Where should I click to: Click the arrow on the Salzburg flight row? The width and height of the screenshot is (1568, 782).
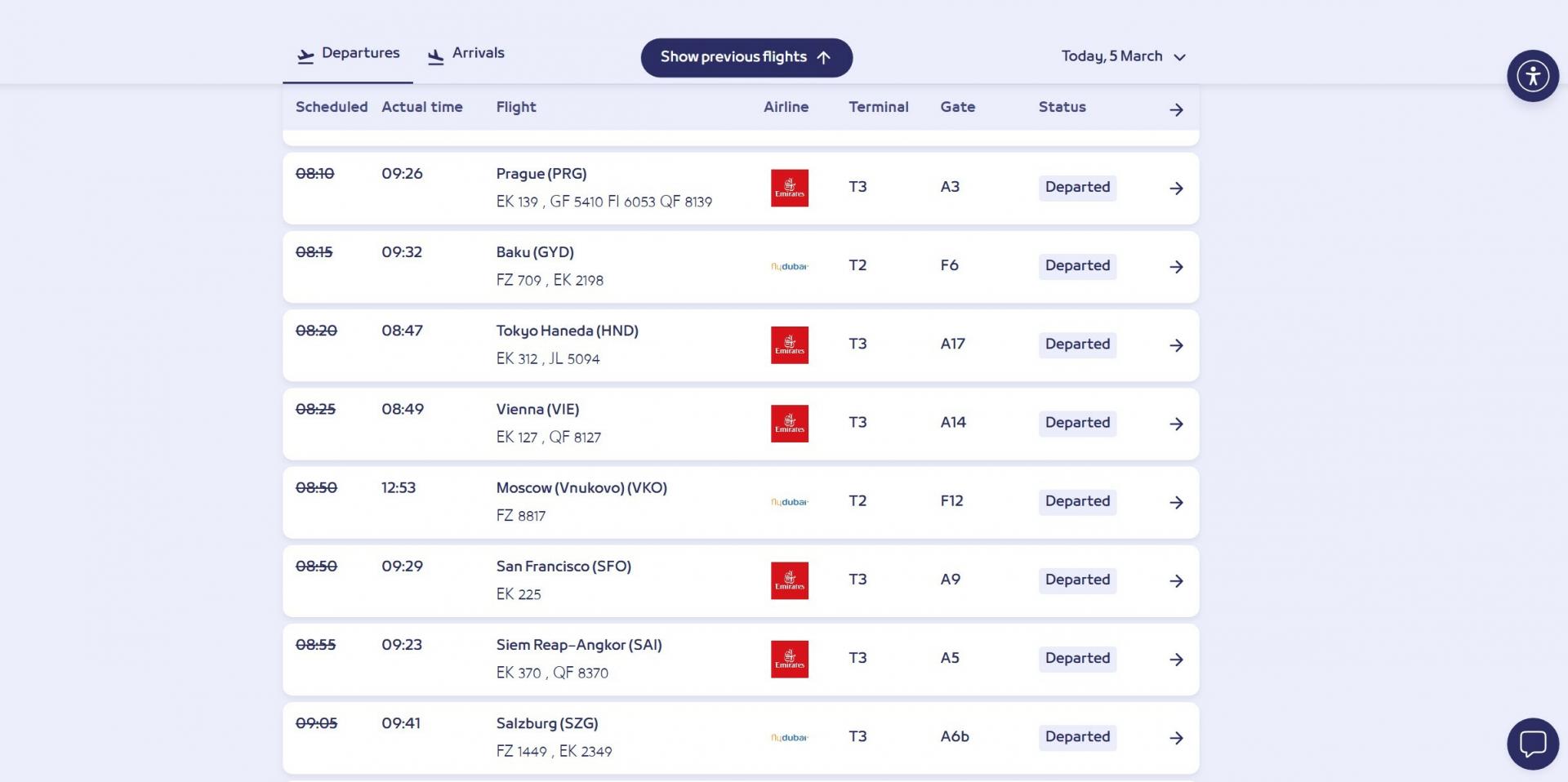click(x=1176, y=738)
